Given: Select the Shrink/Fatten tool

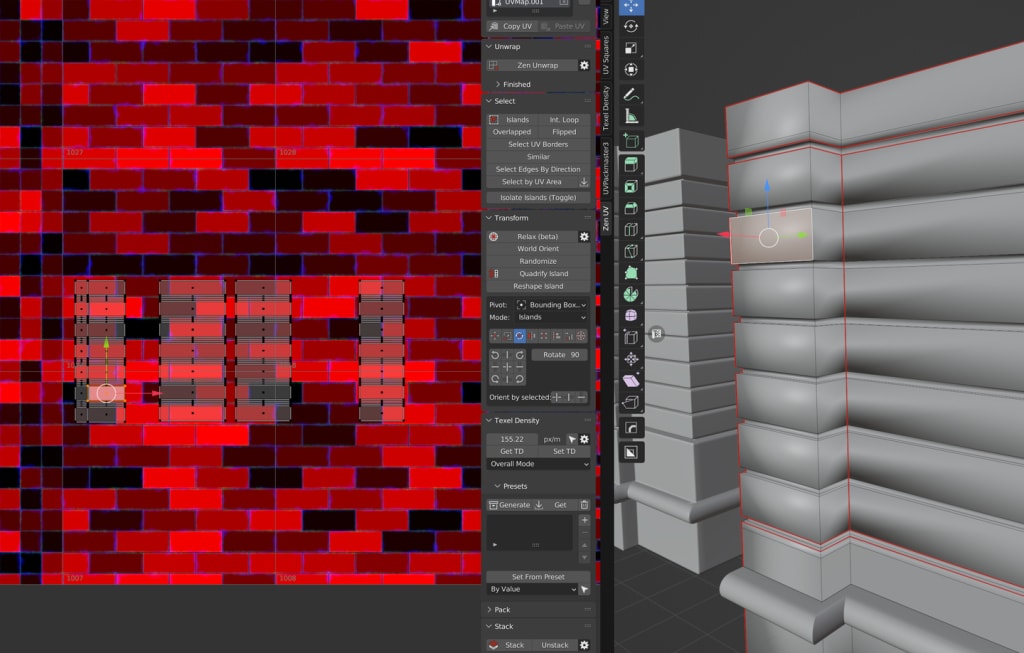Looking at the screenshot, I should 631,359.
